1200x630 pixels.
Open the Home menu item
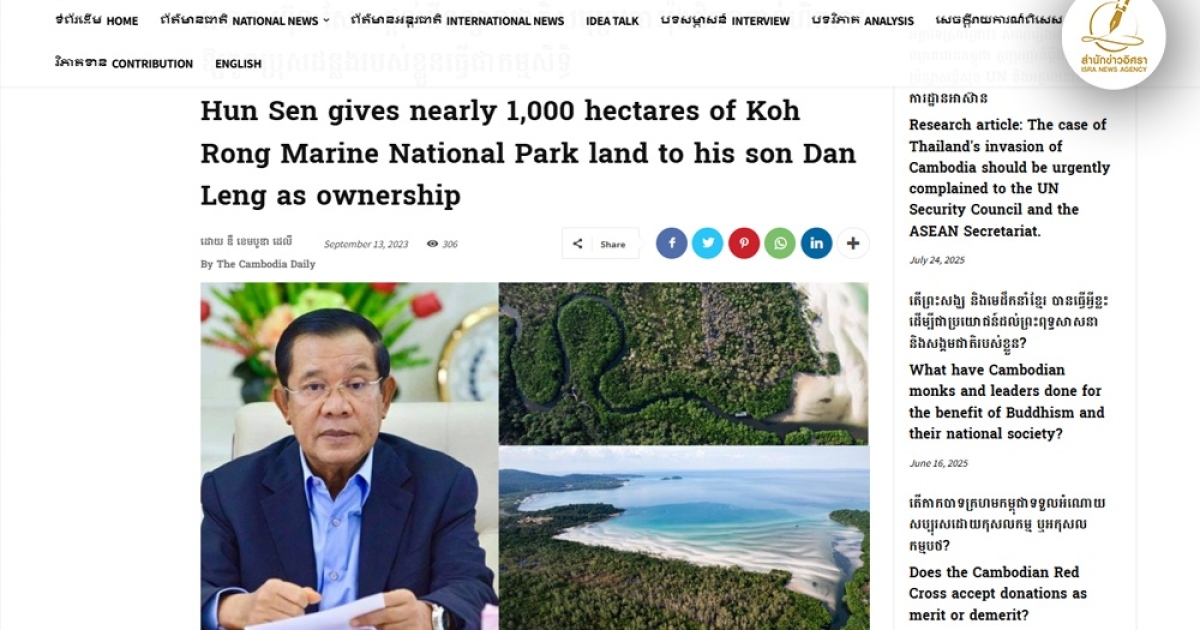tap(97, 21)
